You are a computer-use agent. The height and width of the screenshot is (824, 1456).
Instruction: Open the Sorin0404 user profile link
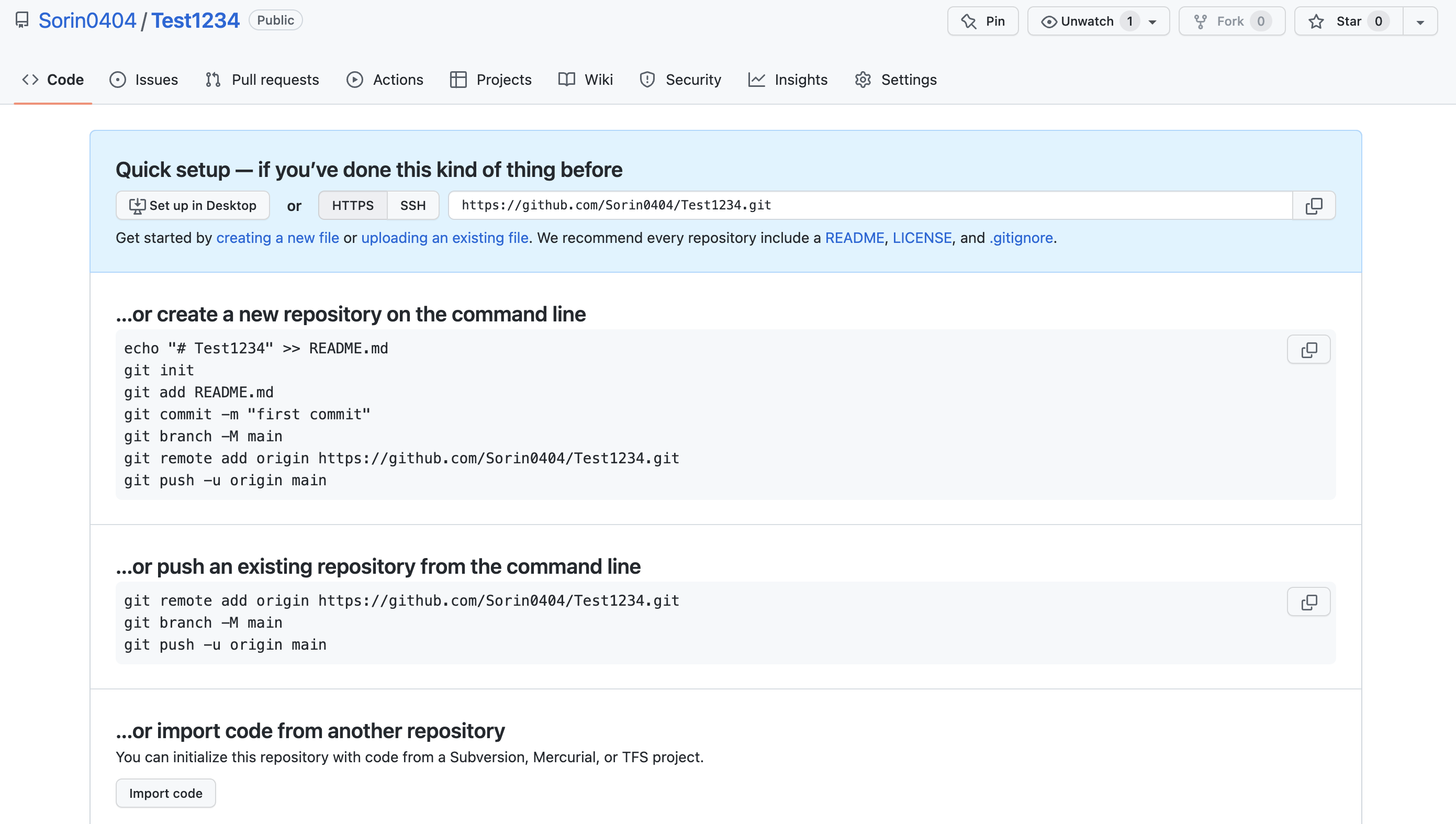[87, 20]
